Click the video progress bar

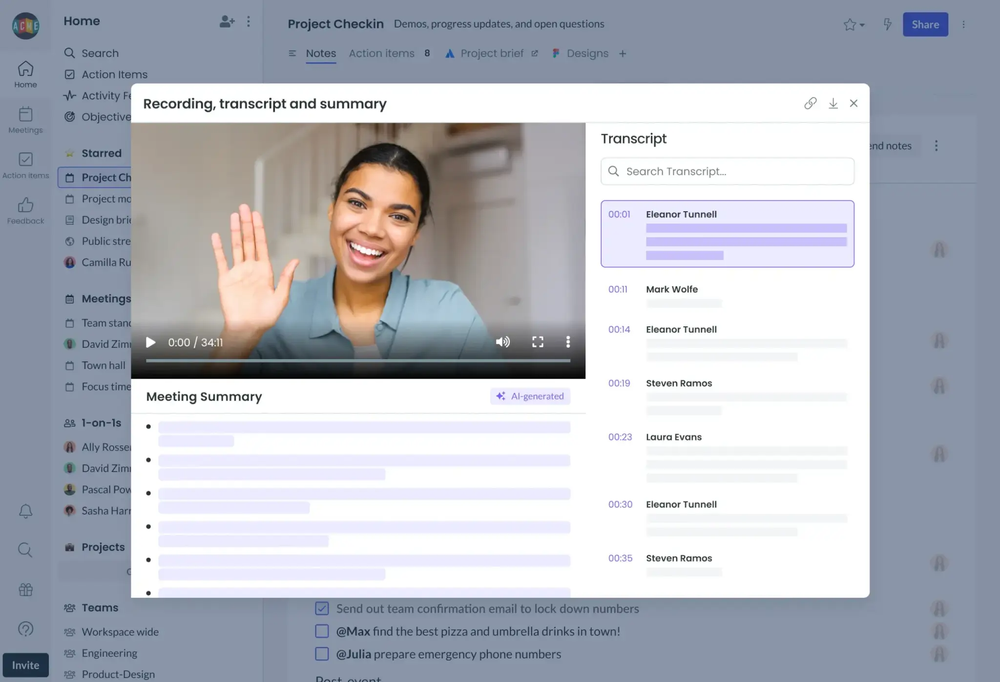358,361
